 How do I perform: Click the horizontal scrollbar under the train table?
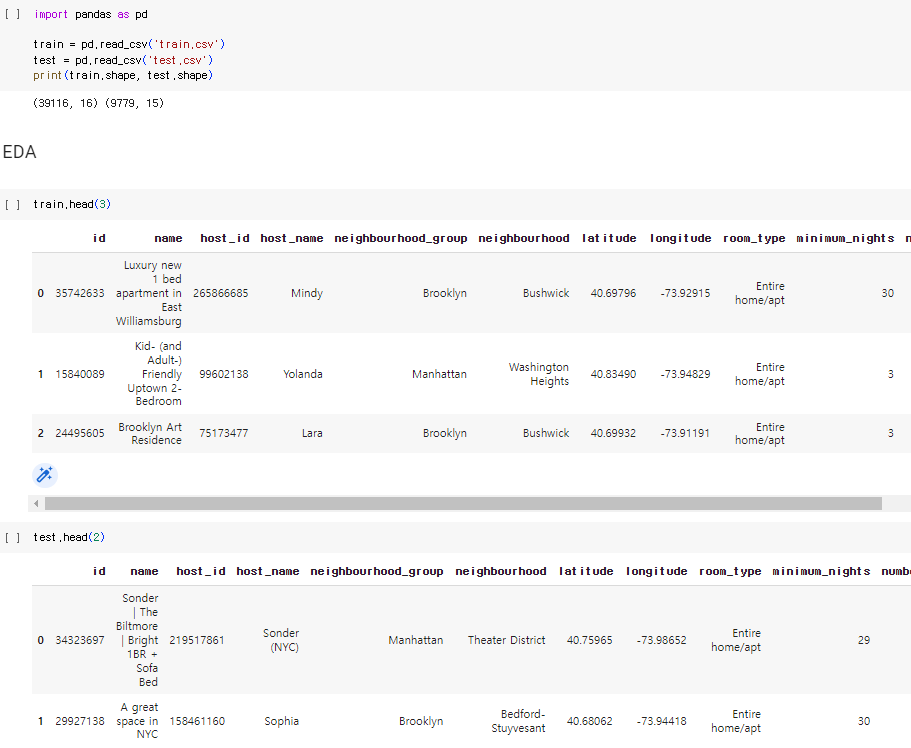point(463,503)
